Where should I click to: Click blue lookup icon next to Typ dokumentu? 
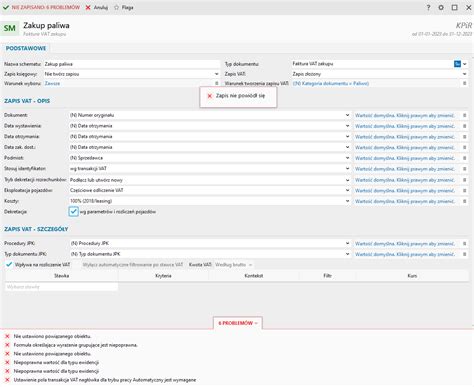click(457, 64)
